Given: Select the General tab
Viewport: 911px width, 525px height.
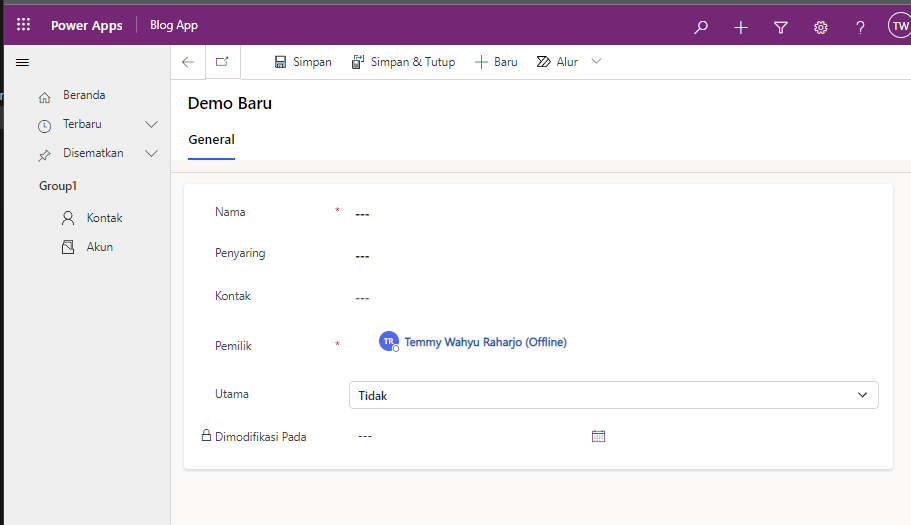Looking at the screenshot, I should 211,140.
